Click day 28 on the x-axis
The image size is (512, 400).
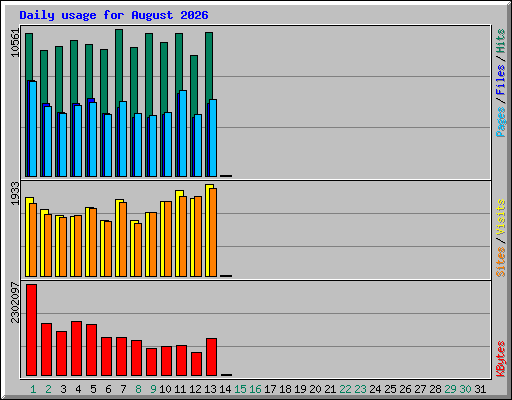pyautogui.click(x=435, y=389)
